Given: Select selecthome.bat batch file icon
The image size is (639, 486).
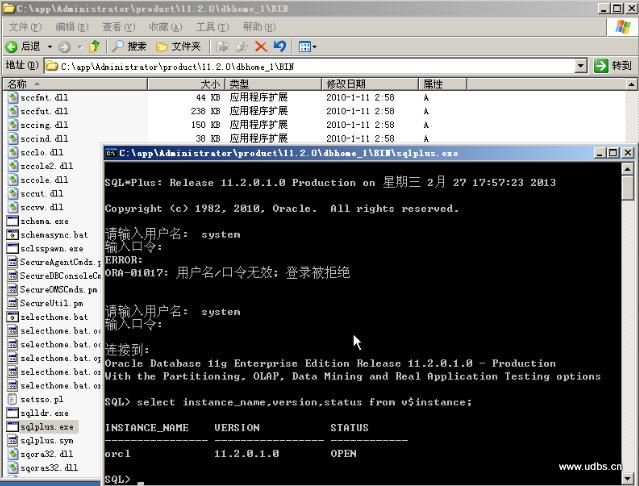Looking at the screenshot, I should [13, 317].
